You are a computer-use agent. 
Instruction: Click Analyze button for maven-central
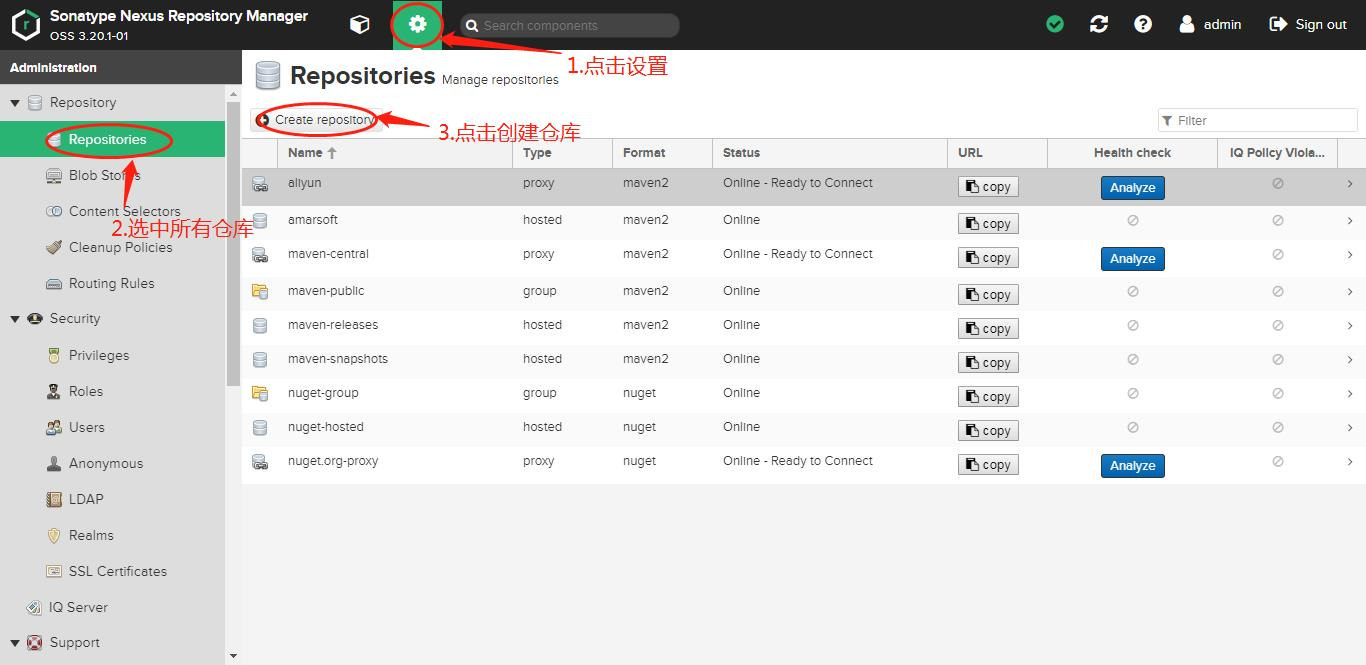[x=1132, y=258]
